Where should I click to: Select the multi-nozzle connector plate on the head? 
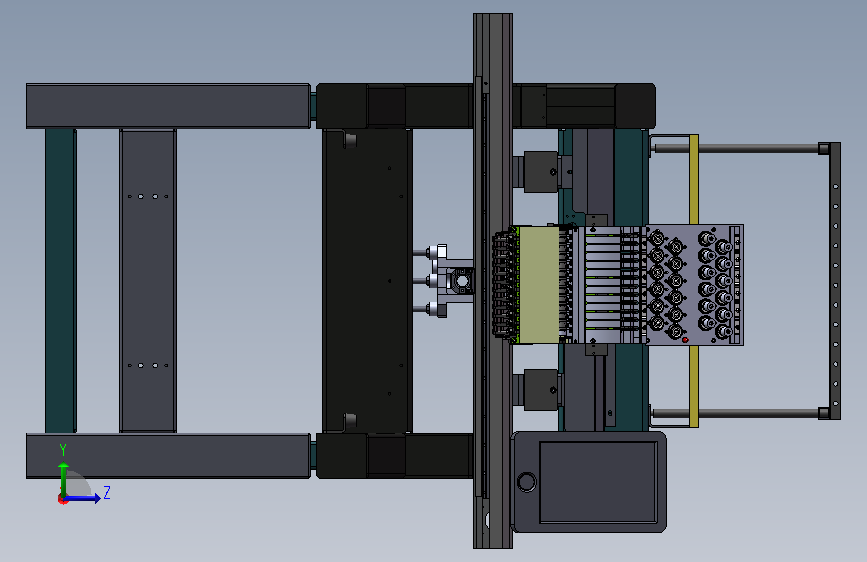[694, 285]
